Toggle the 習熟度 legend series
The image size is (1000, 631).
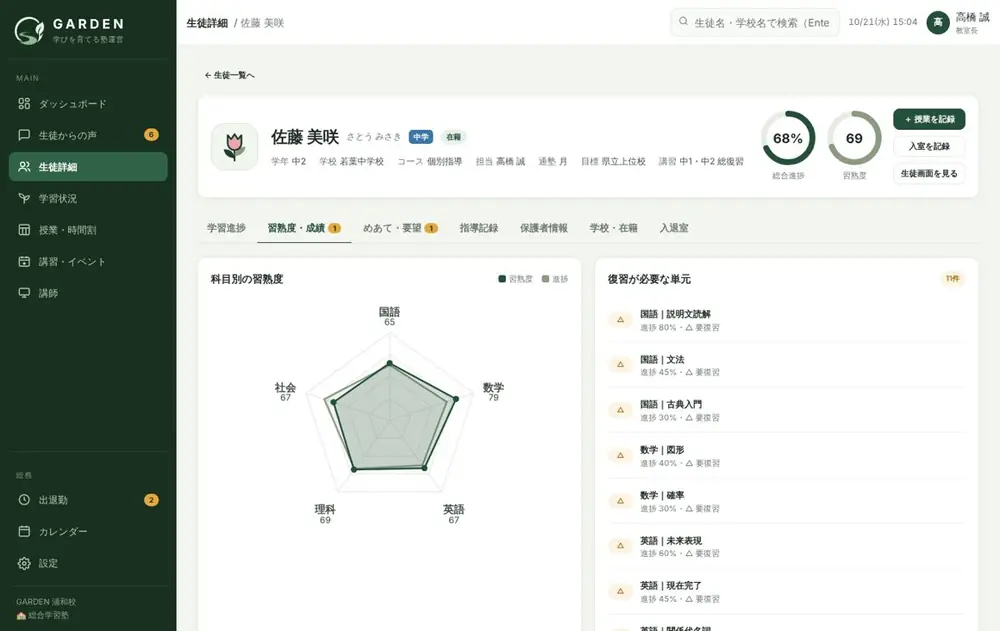pyautogui.click(x=515, y=279)
